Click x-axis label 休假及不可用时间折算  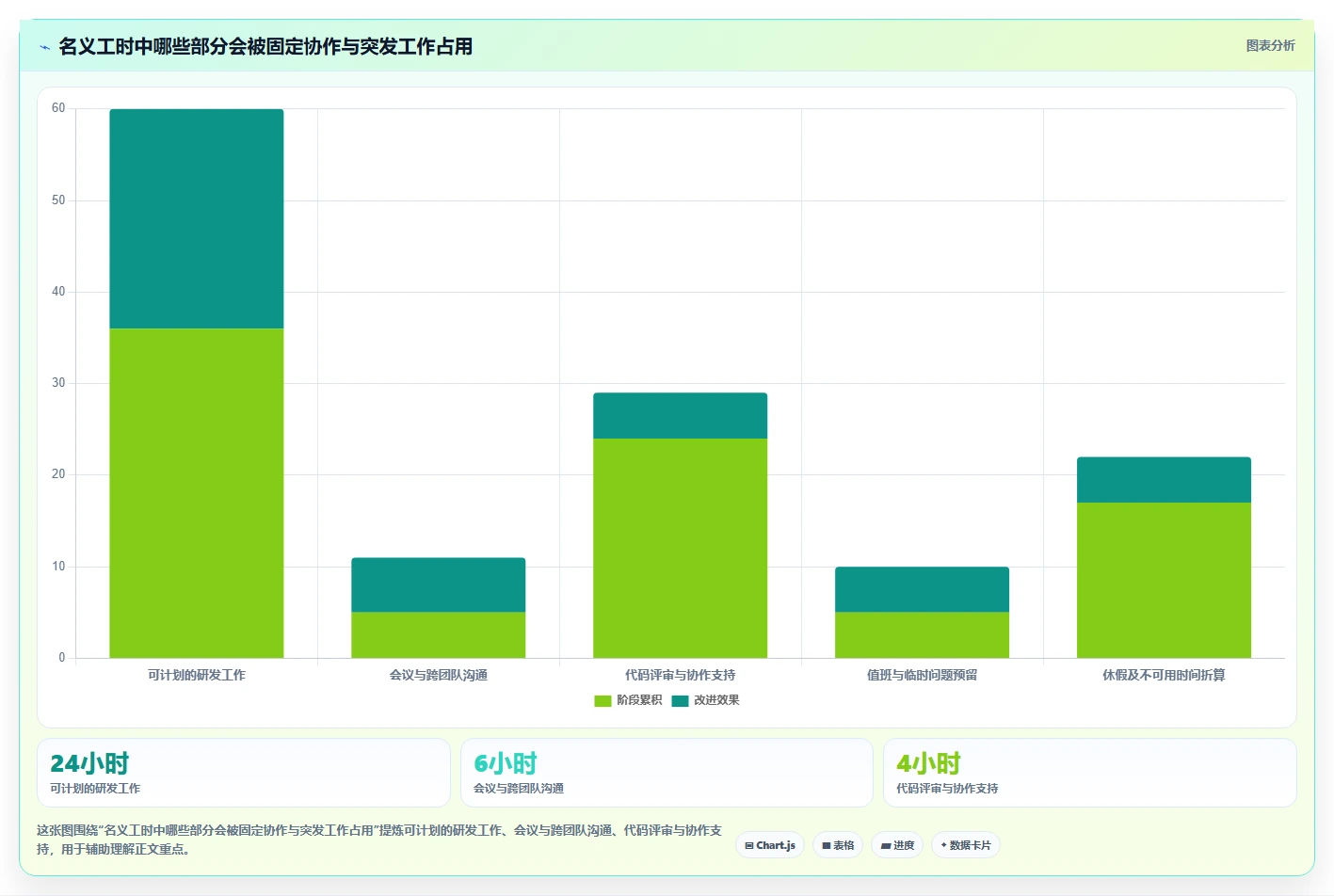[1165, 675]
